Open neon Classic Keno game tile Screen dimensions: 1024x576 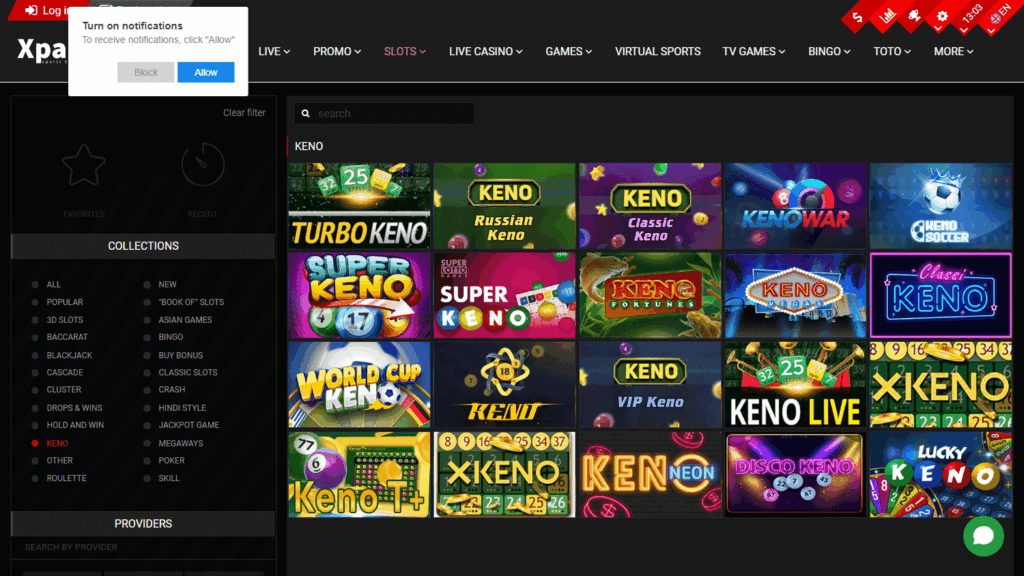940,295
